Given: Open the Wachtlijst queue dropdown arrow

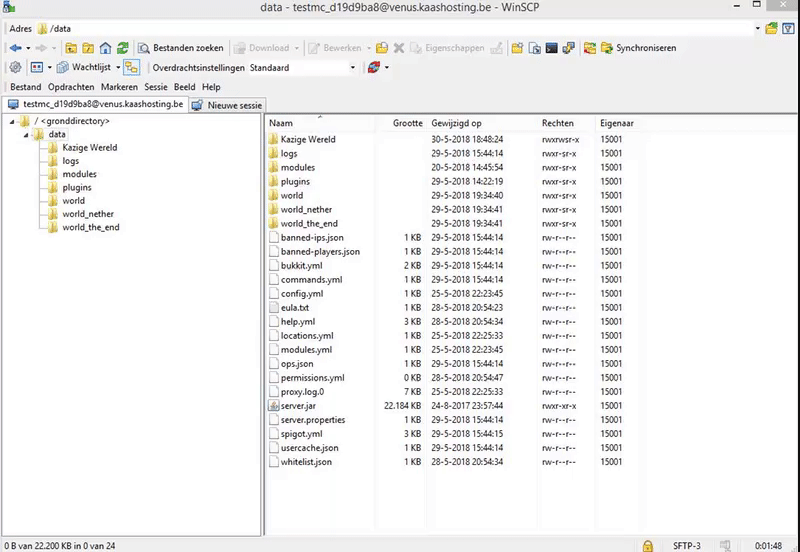Looking at the screenshot, I should click(115, 68).
